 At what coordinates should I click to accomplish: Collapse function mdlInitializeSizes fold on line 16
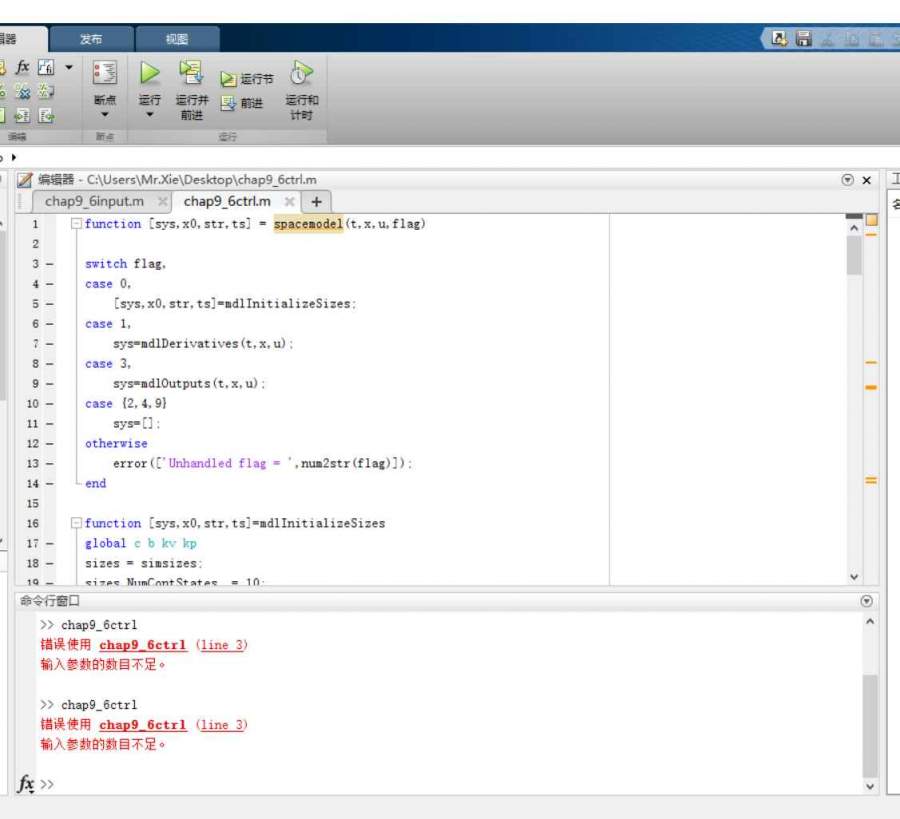pos(76,523)
